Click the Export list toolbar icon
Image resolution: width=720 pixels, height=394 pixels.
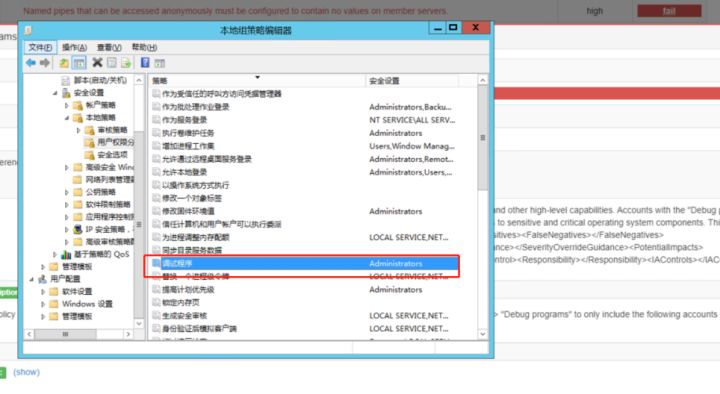(x=126, y=63)
